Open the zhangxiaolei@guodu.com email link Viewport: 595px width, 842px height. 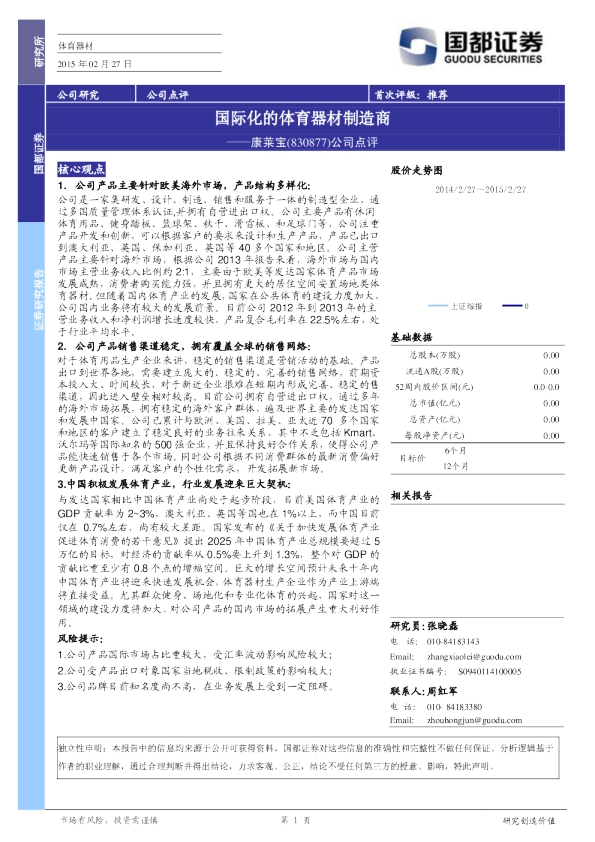[474, 657]
